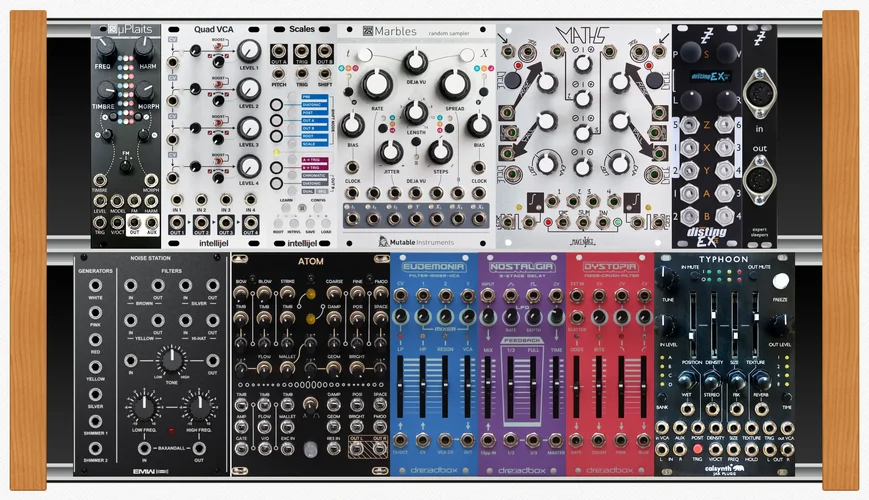
Task: Toggle the OUT MUTE button on Typhoon
Action: [756, 275]
